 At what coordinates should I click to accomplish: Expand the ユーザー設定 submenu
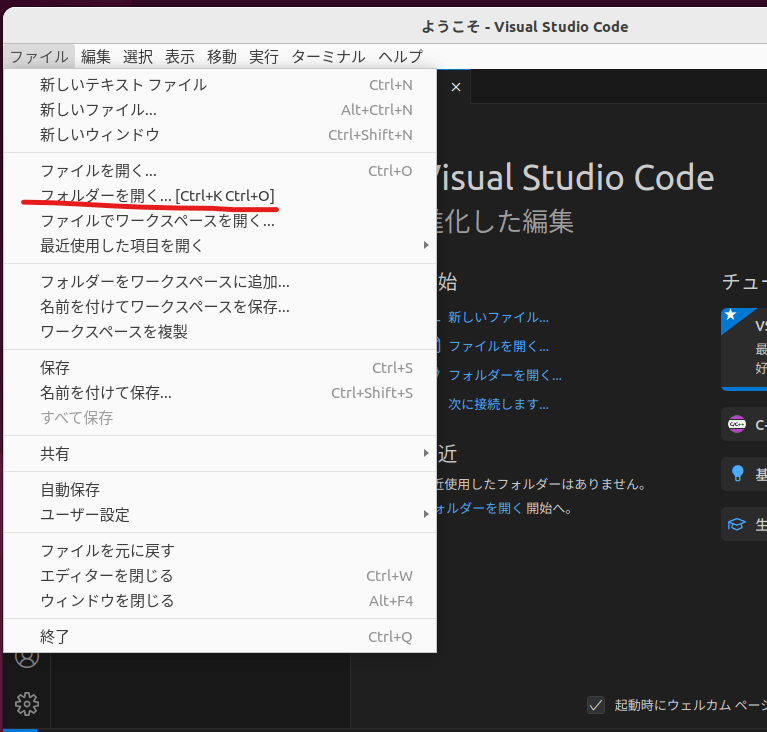tap(220, 515)
